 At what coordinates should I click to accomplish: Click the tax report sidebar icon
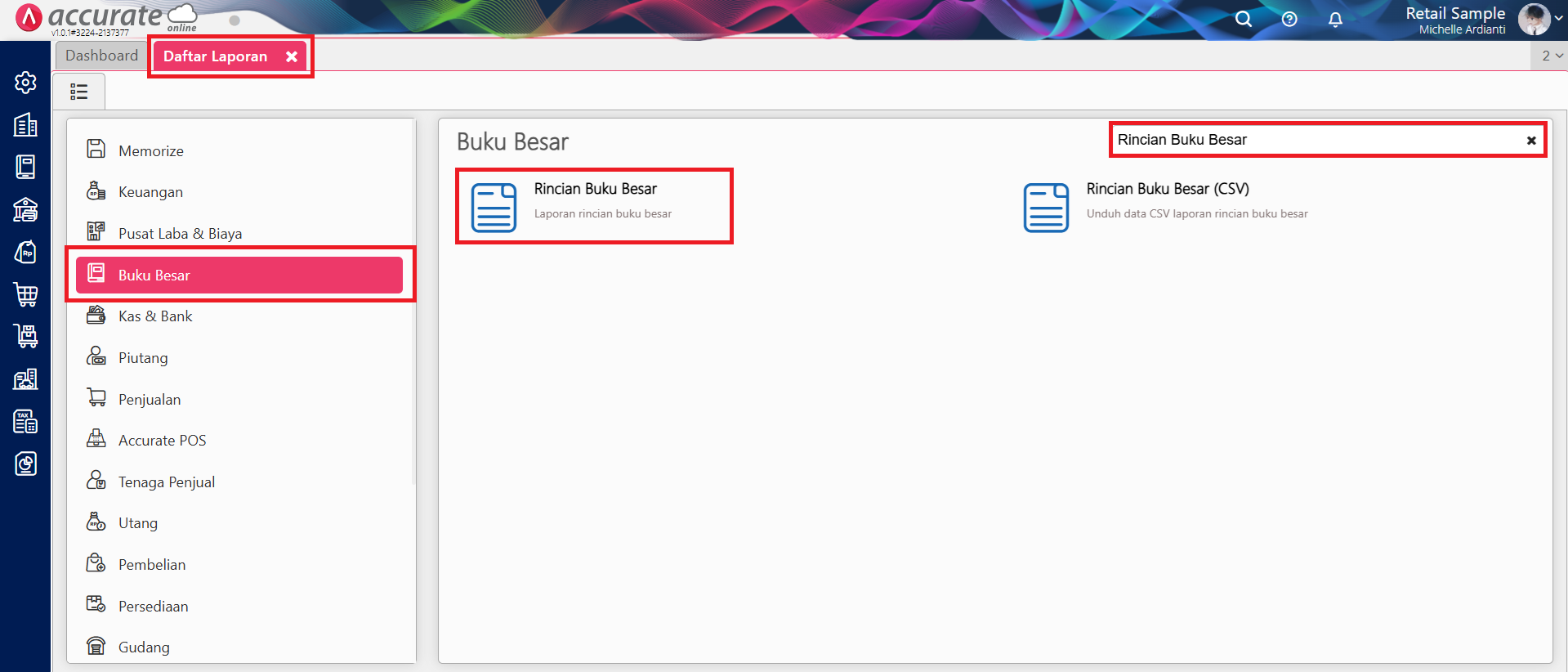pyautogui.click(x=25, y=422)
